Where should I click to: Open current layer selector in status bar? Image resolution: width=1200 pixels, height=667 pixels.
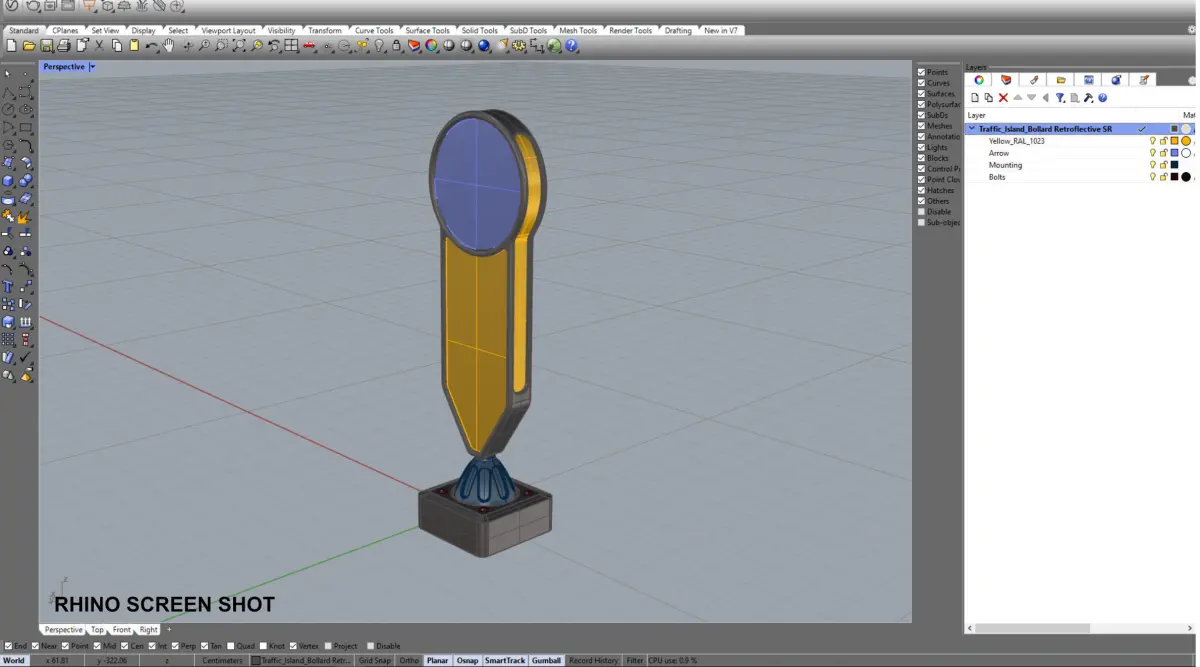click(302, 660)
